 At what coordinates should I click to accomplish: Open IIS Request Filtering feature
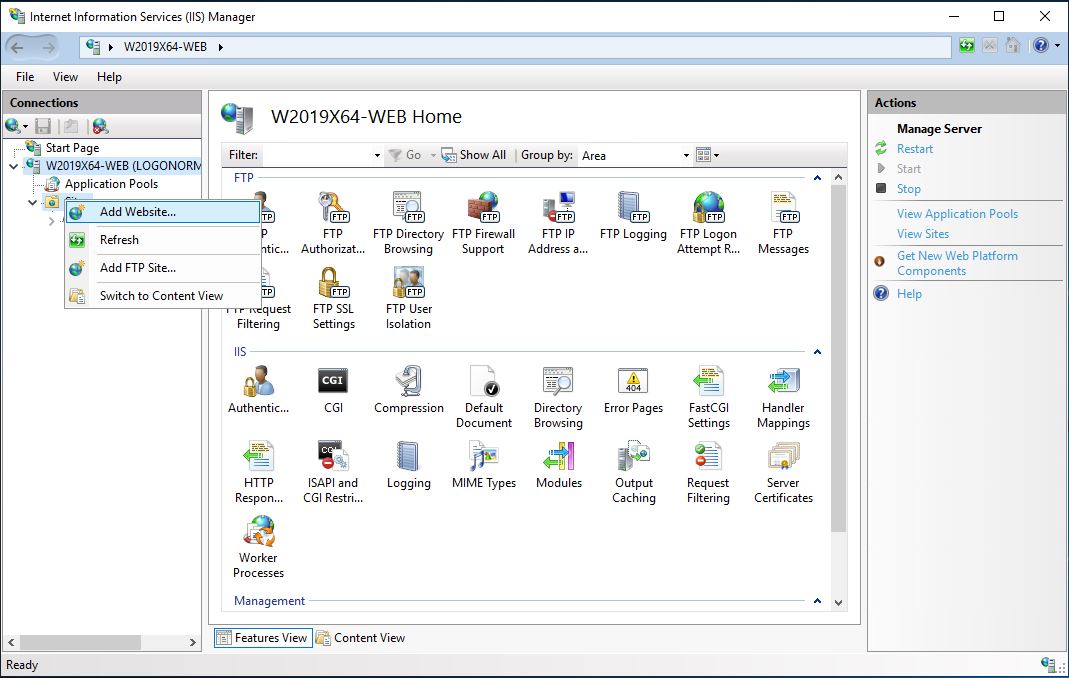pyautogui.click(x=708, y=472)
